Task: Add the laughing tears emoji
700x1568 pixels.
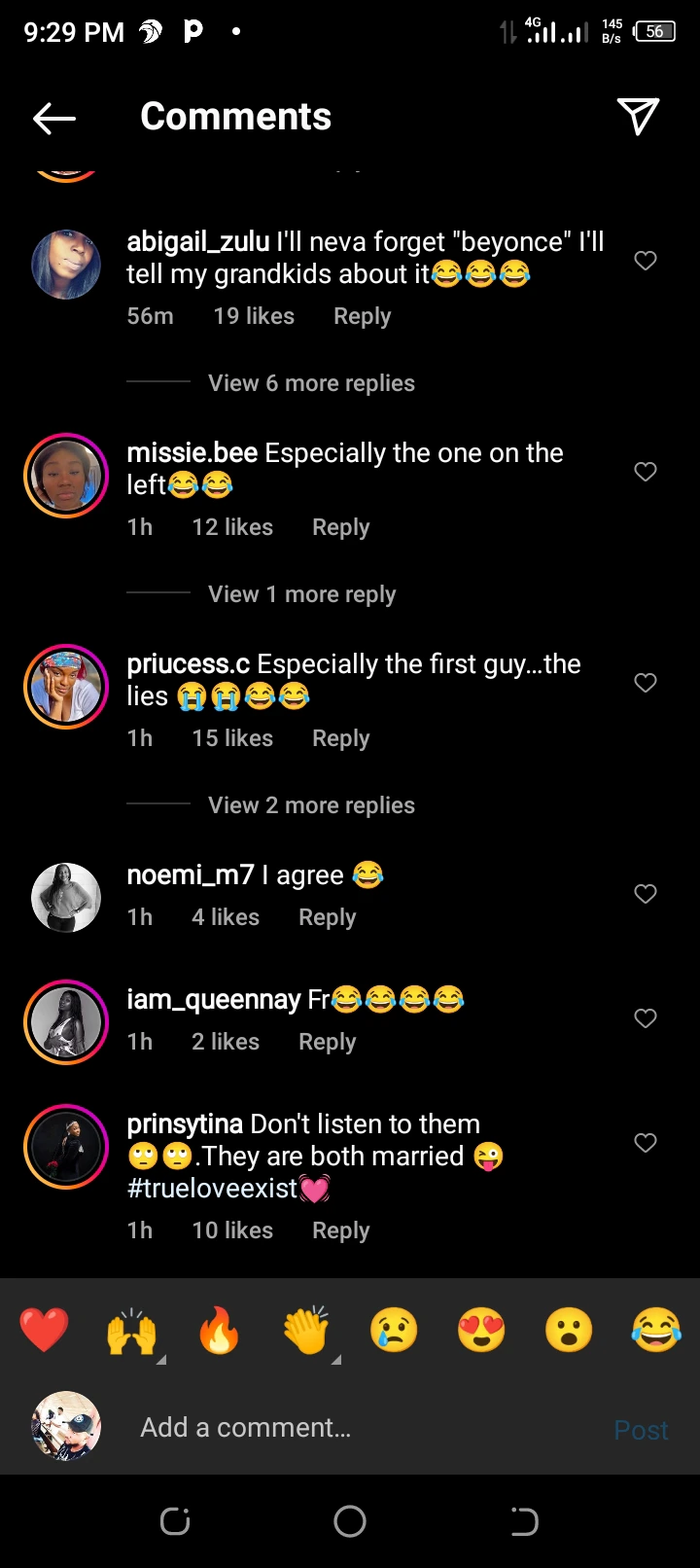Action: point(656,1331)
